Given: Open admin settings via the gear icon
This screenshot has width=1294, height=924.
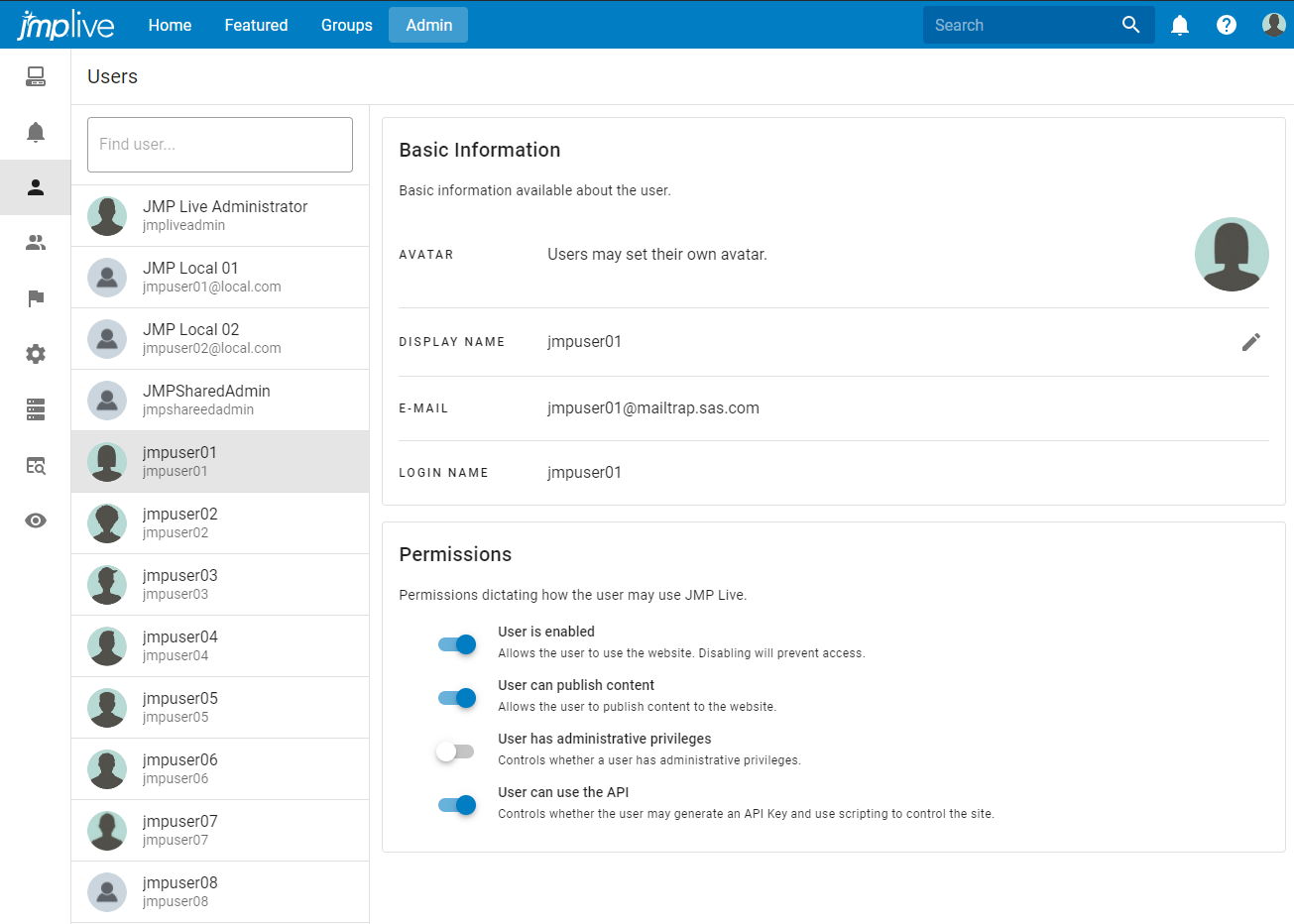Looking at the screenshot, I should coord(36,353).
